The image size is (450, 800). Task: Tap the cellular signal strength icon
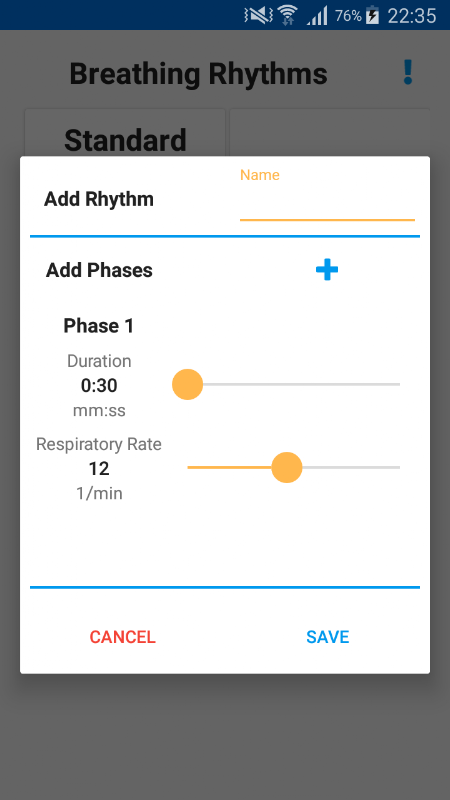pos(317,16)
